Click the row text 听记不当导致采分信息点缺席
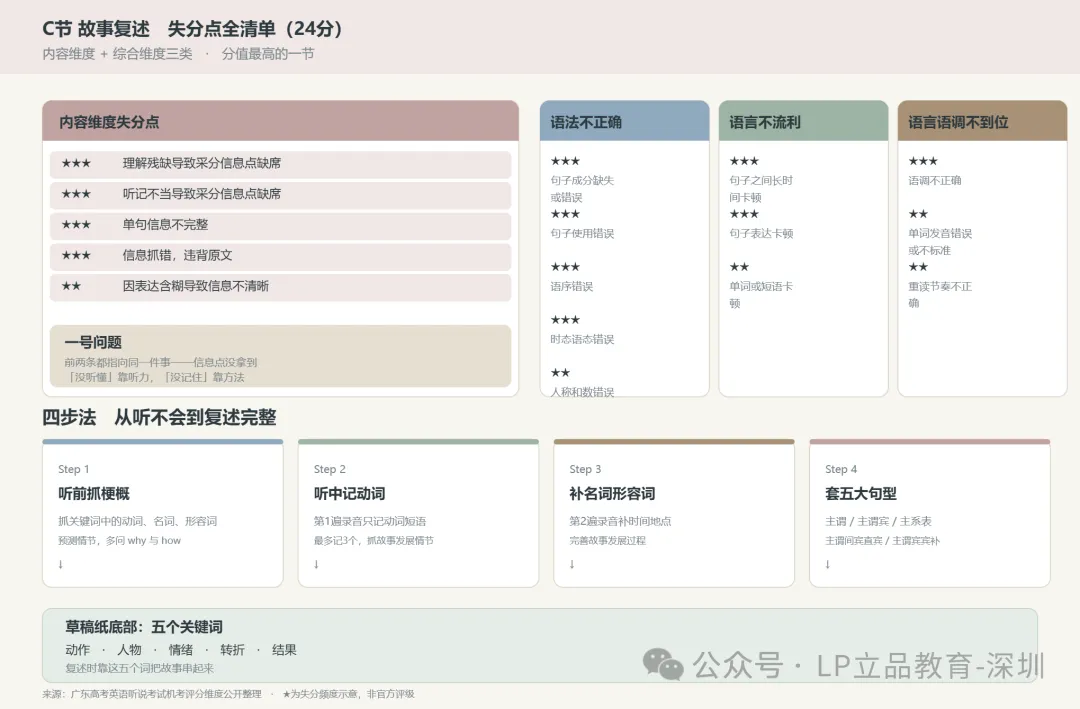The height and width of the screenshot is (709, 1080). click(202, 194)
